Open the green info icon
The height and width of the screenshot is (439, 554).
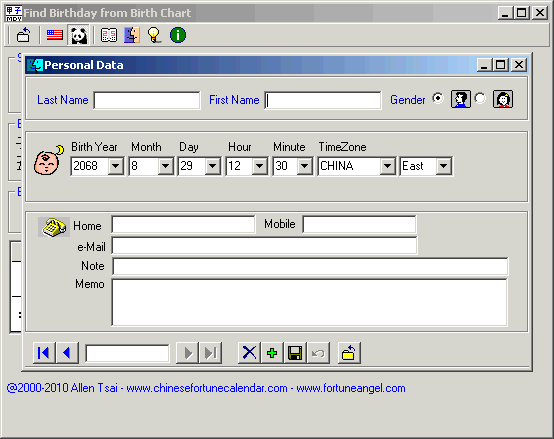point(178,35)
